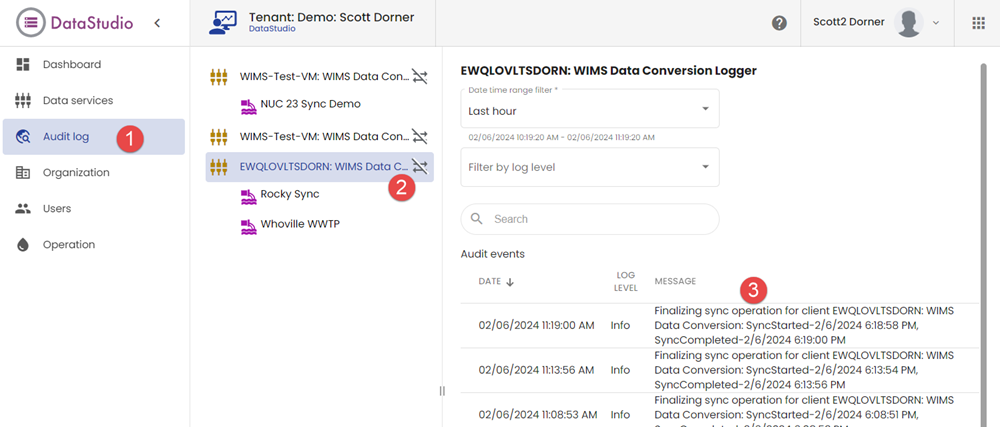Open the apps grid menu icon

977,23
